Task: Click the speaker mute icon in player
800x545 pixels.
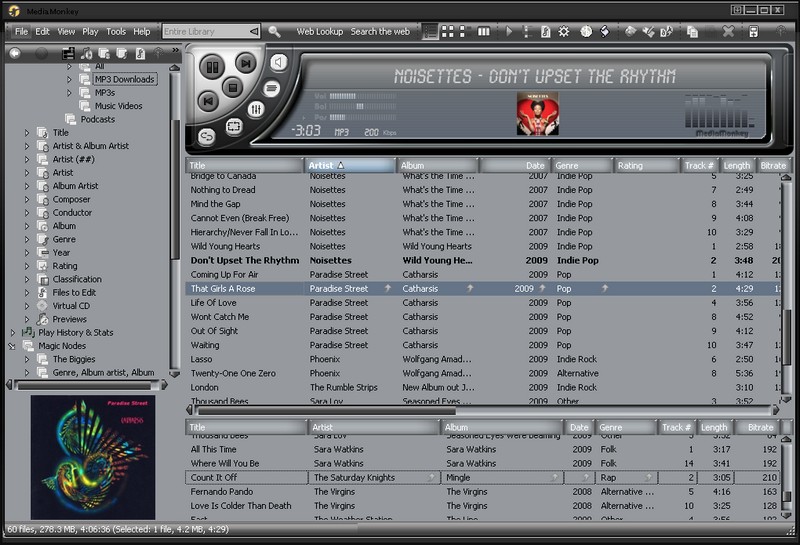Action: coord(277,63)
